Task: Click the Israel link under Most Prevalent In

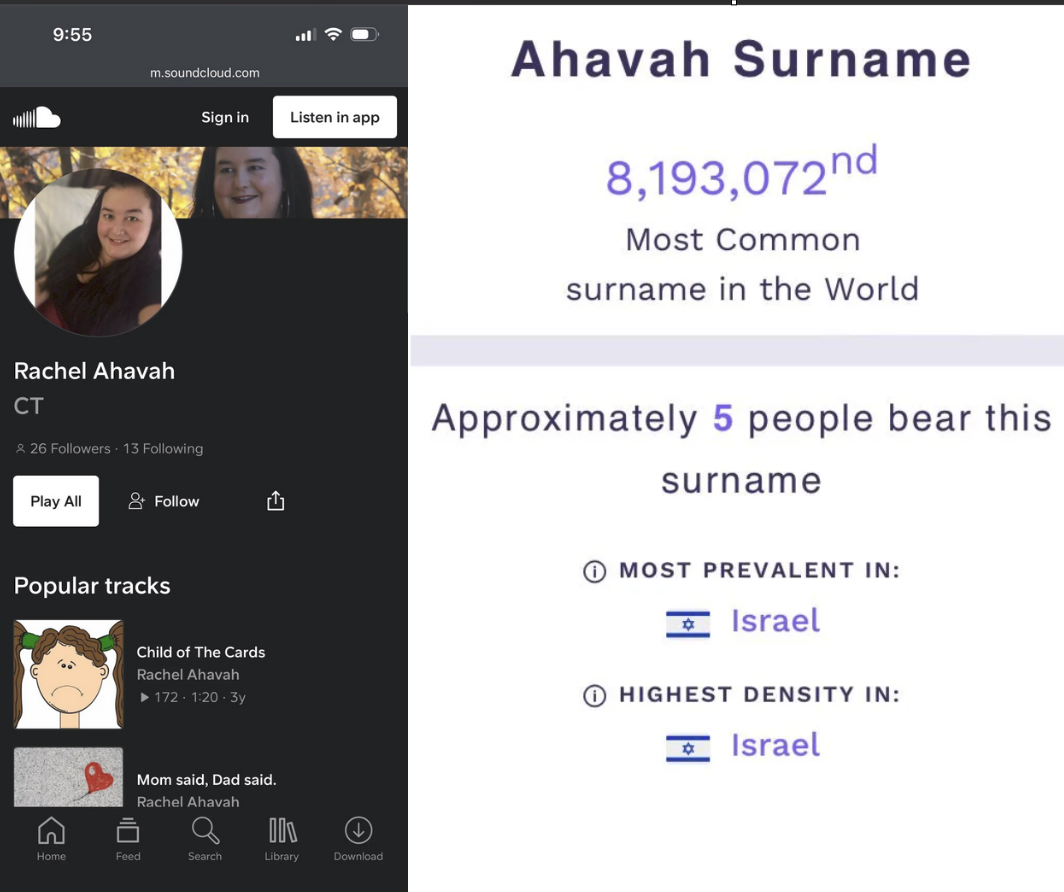Action: click(775, 621)
